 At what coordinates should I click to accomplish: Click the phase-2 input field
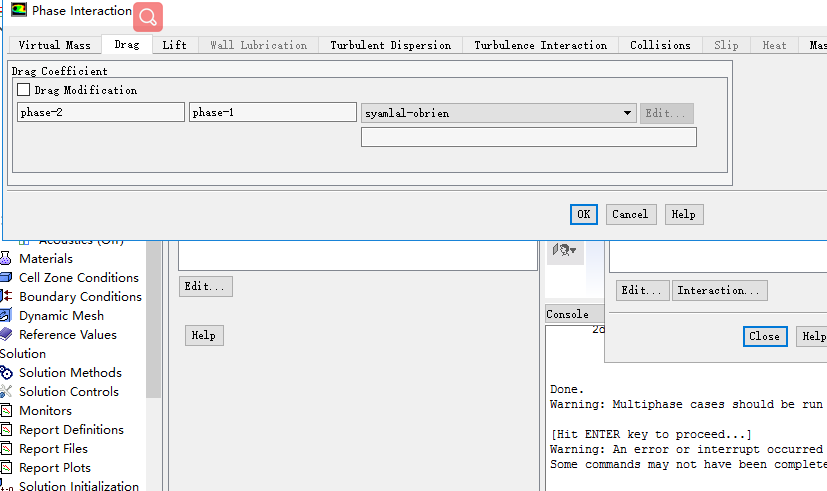100,113
